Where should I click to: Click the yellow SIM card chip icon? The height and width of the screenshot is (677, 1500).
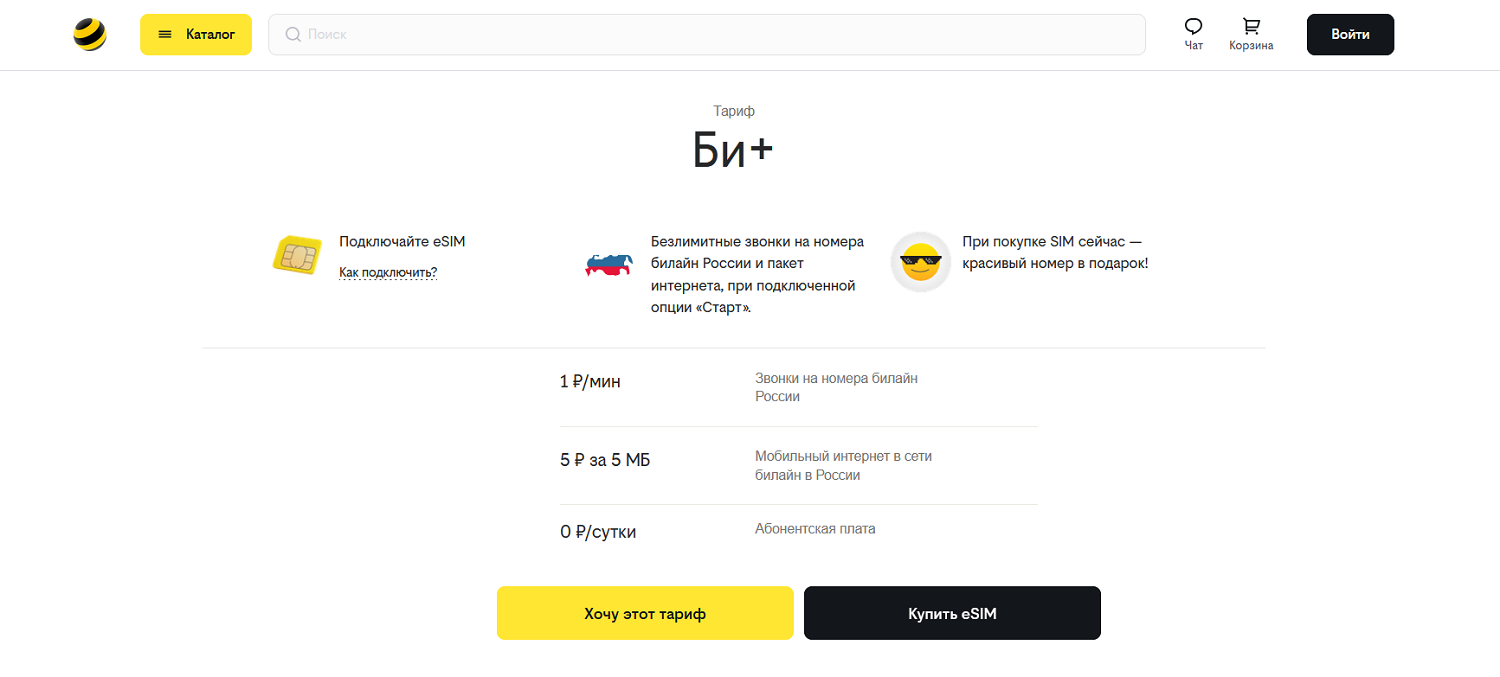click(297, 256)
